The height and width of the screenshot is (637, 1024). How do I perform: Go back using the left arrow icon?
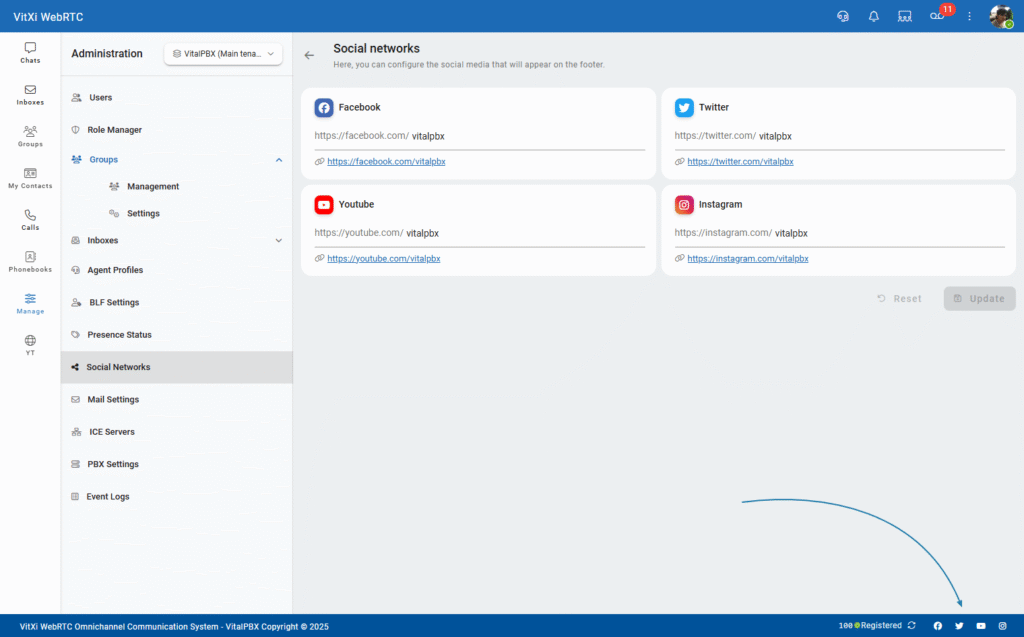coord(309,56)
